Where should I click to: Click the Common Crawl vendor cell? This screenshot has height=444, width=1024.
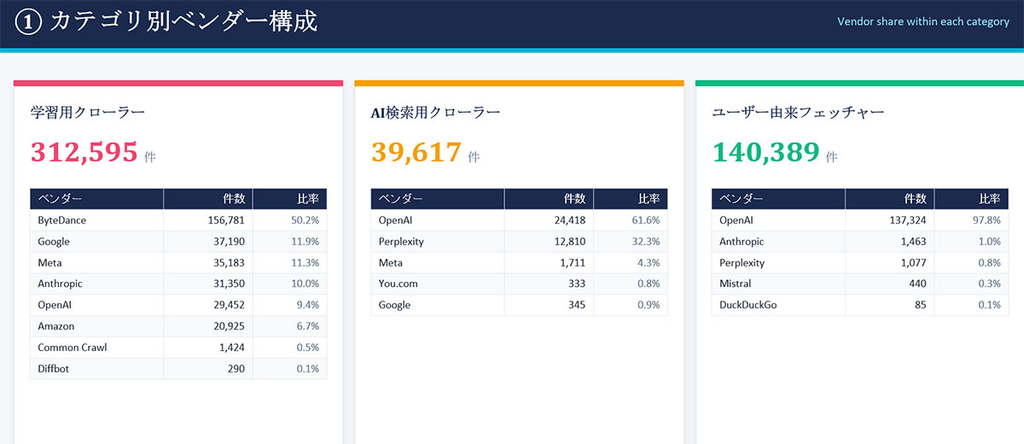click(97, 347)
